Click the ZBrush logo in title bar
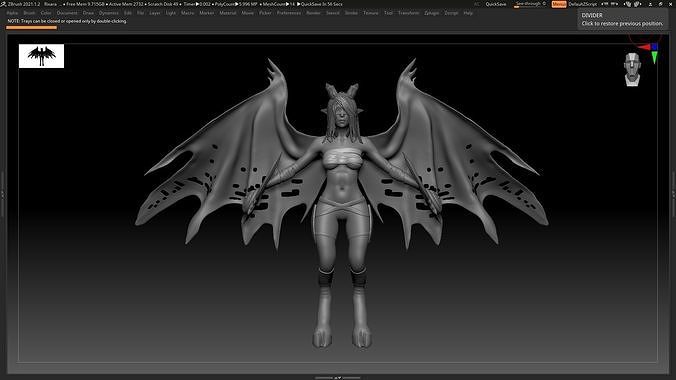Viewport: 676px width, 380px height. 3,4
